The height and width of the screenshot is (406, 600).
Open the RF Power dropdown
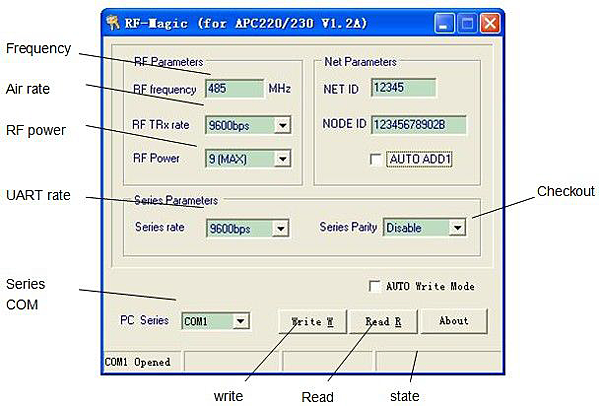pyautogui.click(x=283, y=158)
